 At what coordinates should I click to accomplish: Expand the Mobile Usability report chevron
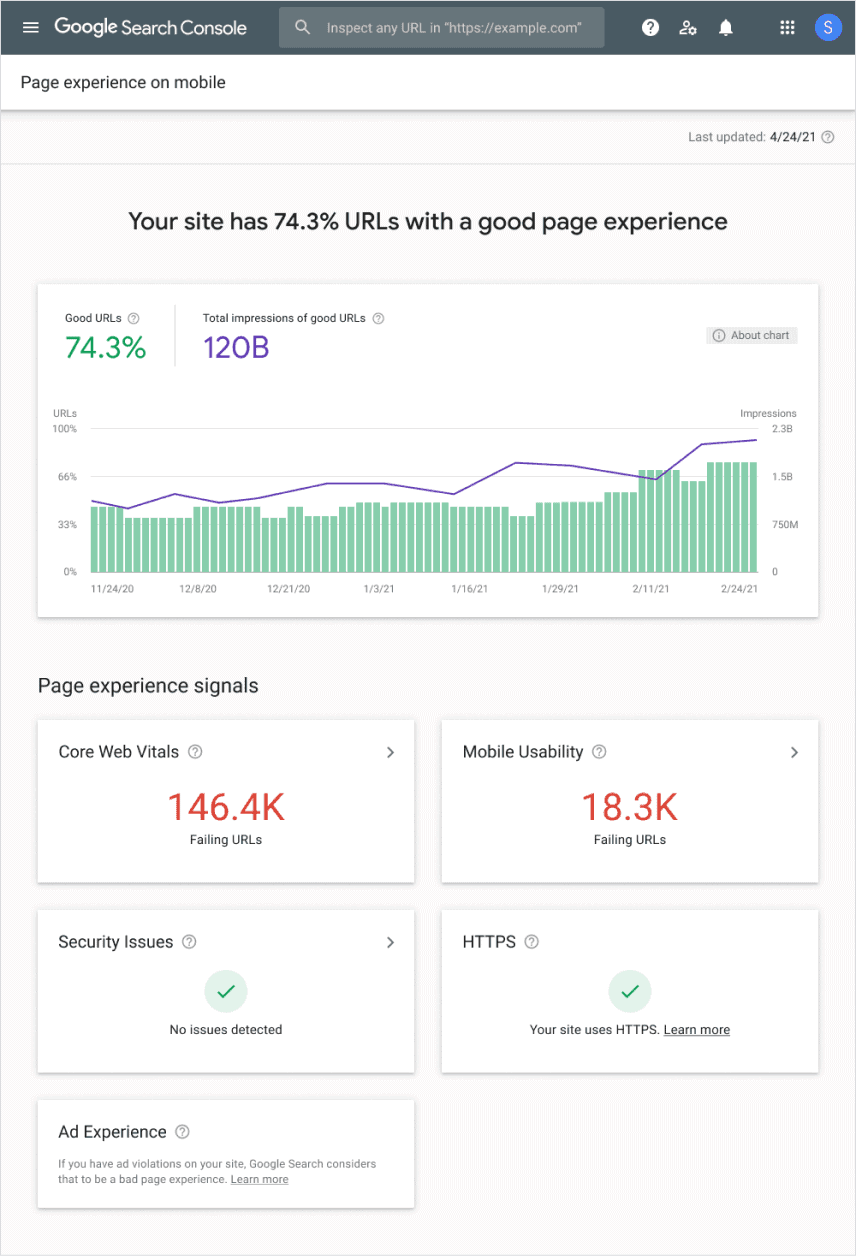point(794,752)
